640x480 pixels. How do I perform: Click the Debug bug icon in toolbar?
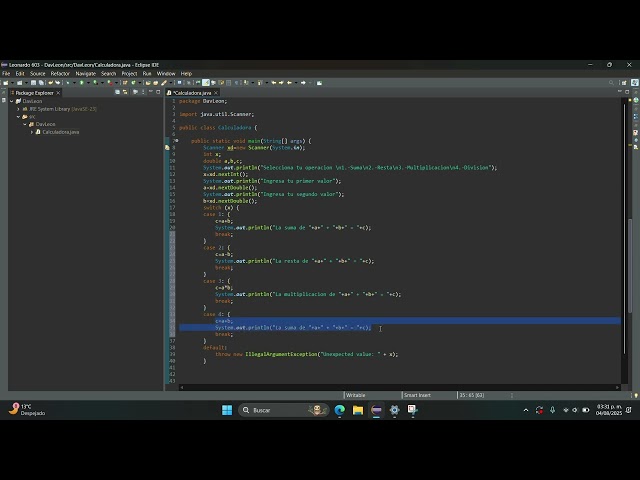coord(68,83)
